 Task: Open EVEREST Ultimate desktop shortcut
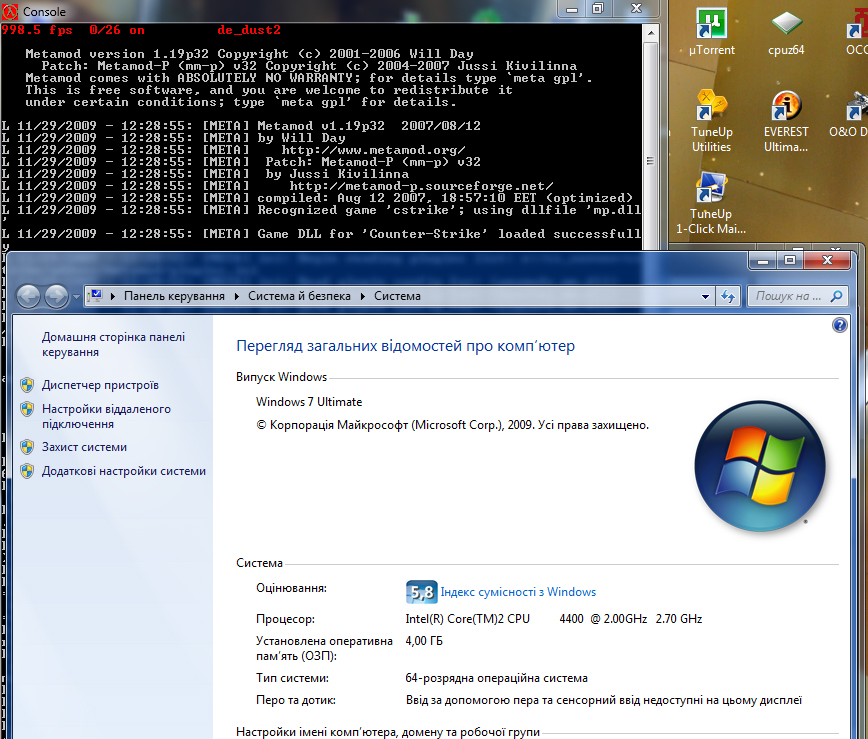pos(786,121)
